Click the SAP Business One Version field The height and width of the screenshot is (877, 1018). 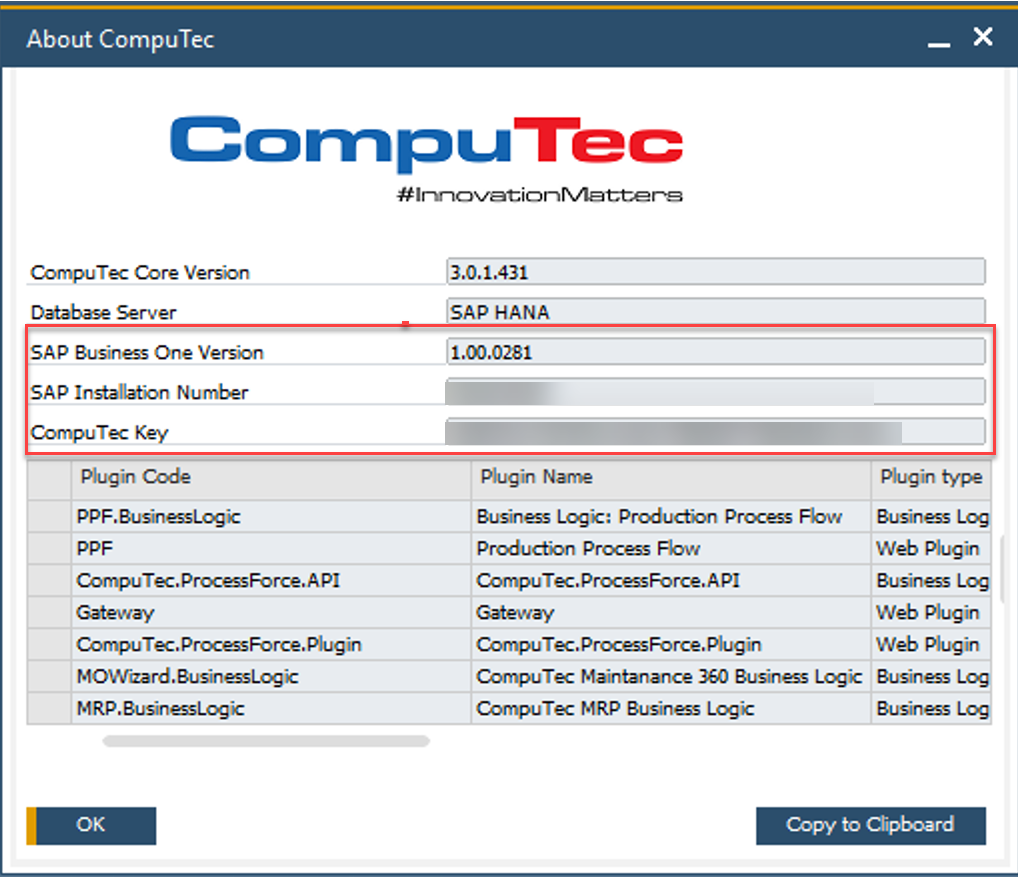(715, 352)
